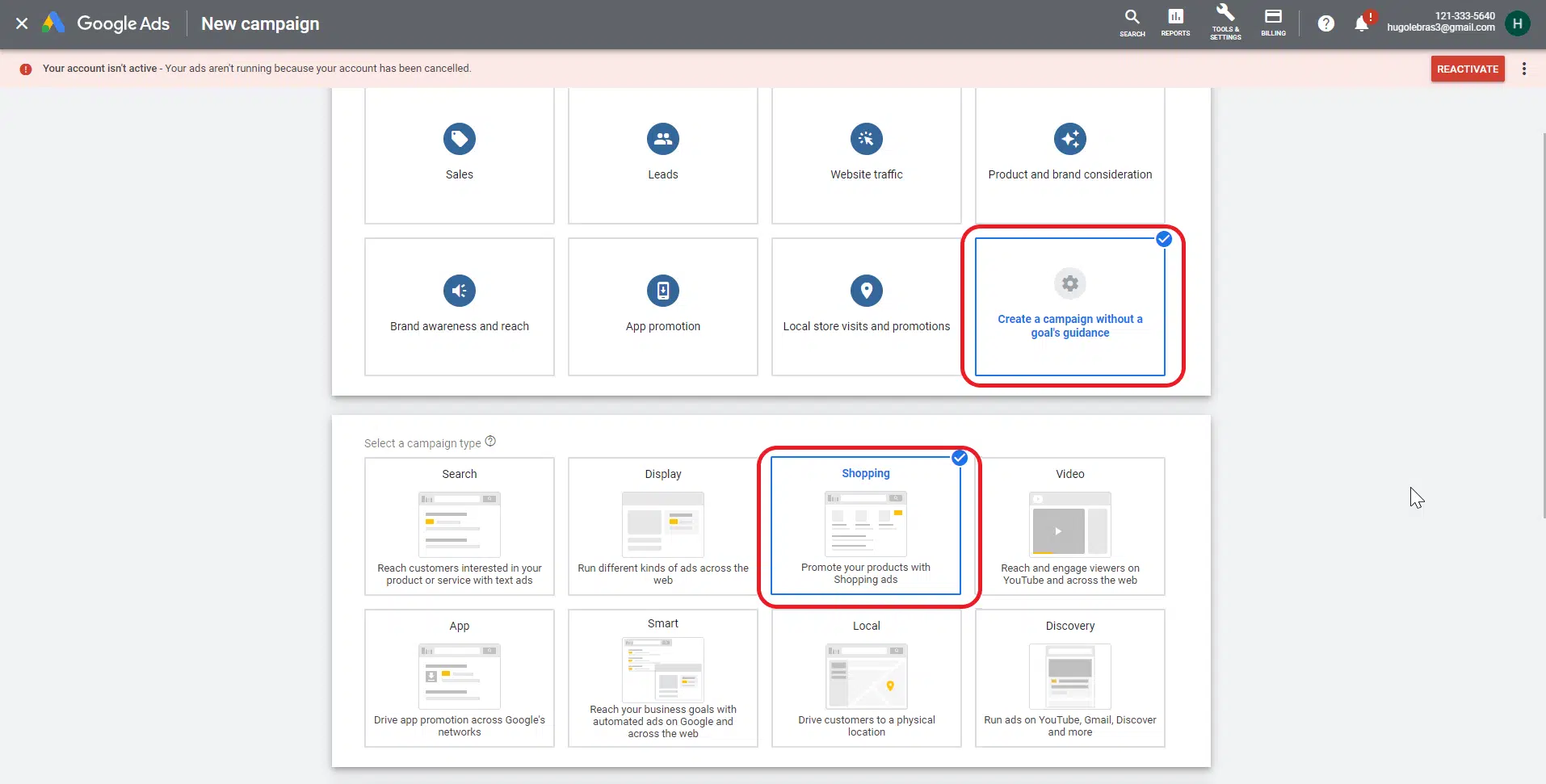Viewport: 1546px width, 784px height.
Task: Click the Reactivate button
Action: click(x=1467, y=69)
